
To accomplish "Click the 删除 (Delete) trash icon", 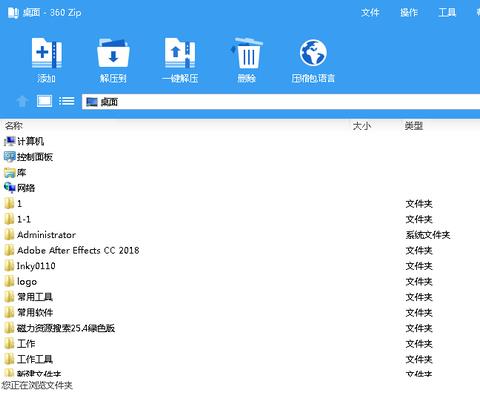I will [247, 53].
